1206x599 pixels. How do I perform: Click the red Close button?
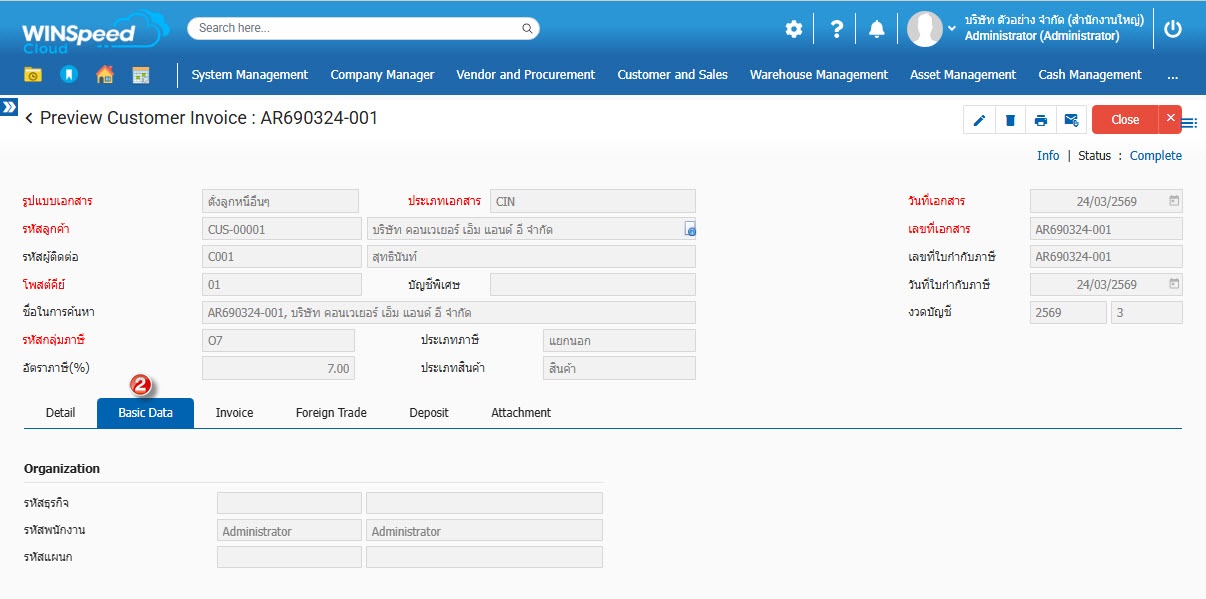pyautogui.click(x=1125, y=120)
